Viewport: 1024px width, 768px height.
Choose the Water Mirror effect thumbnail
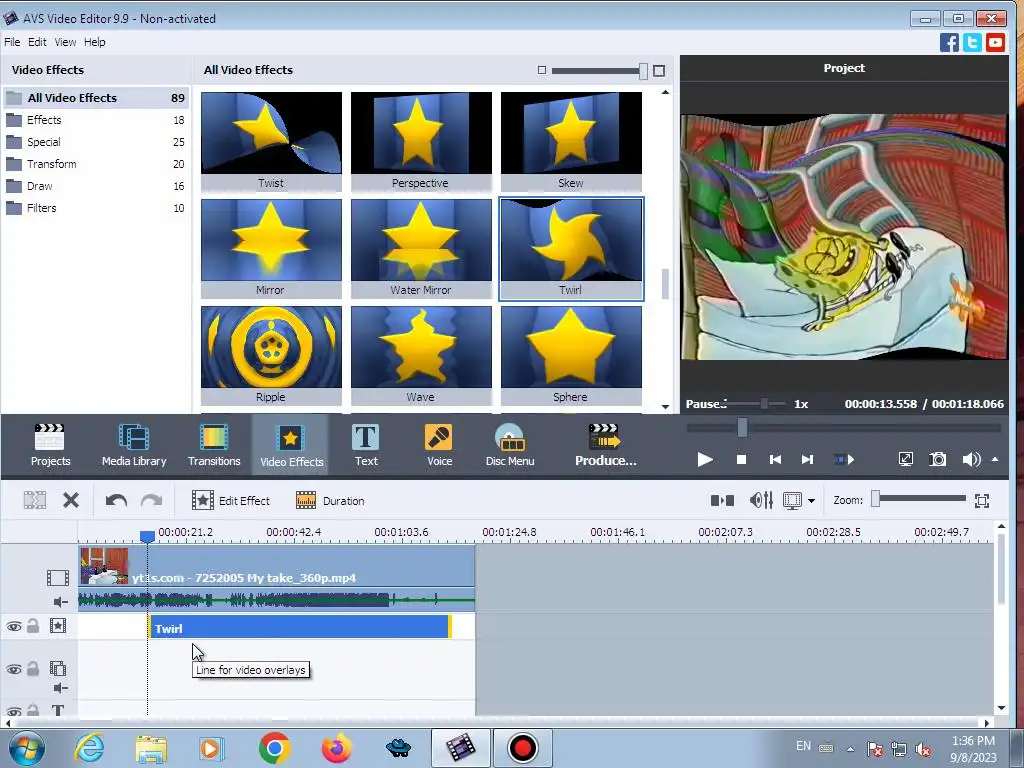(x=421, y=248)
